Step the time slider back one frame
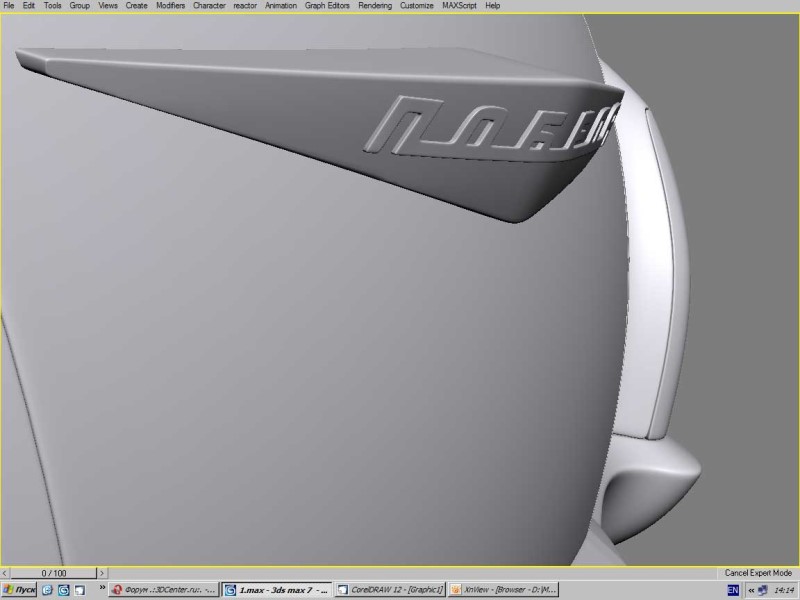Viewport: 800px width, 600px height. [5, 573]
